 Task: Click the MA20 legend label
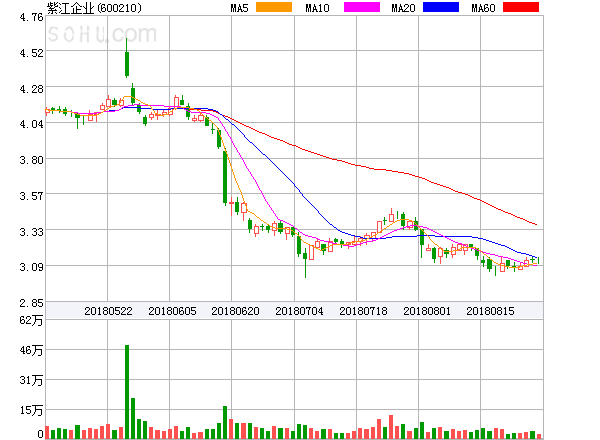(x=403, y=8)
